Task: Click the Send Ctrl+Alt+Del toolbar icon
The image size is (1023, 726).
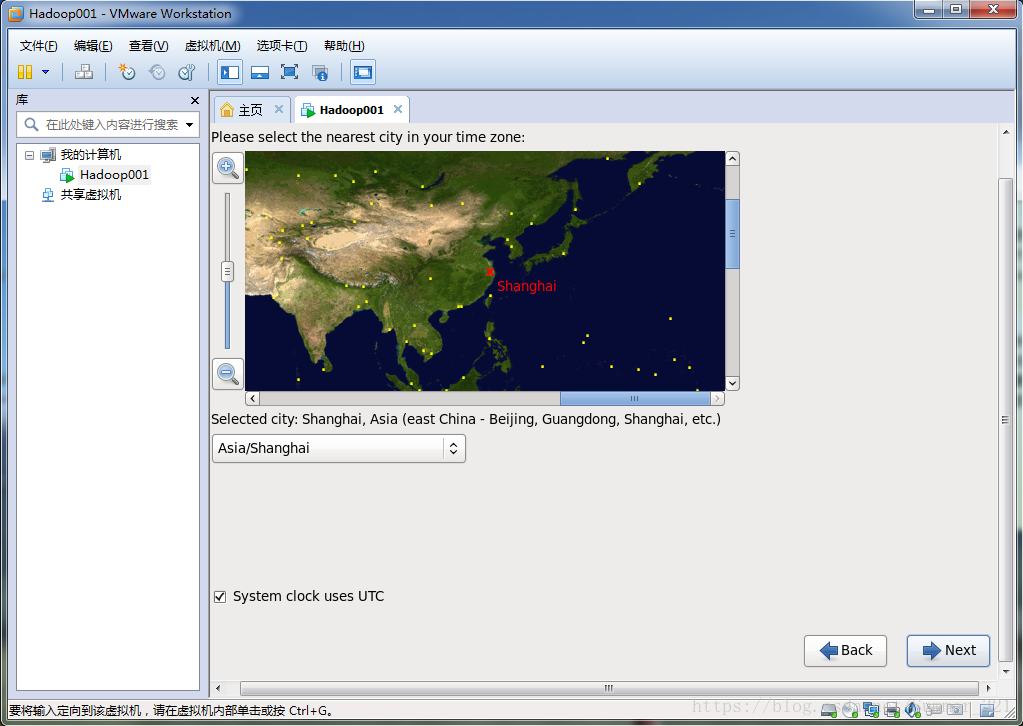Action: point(84,72)
